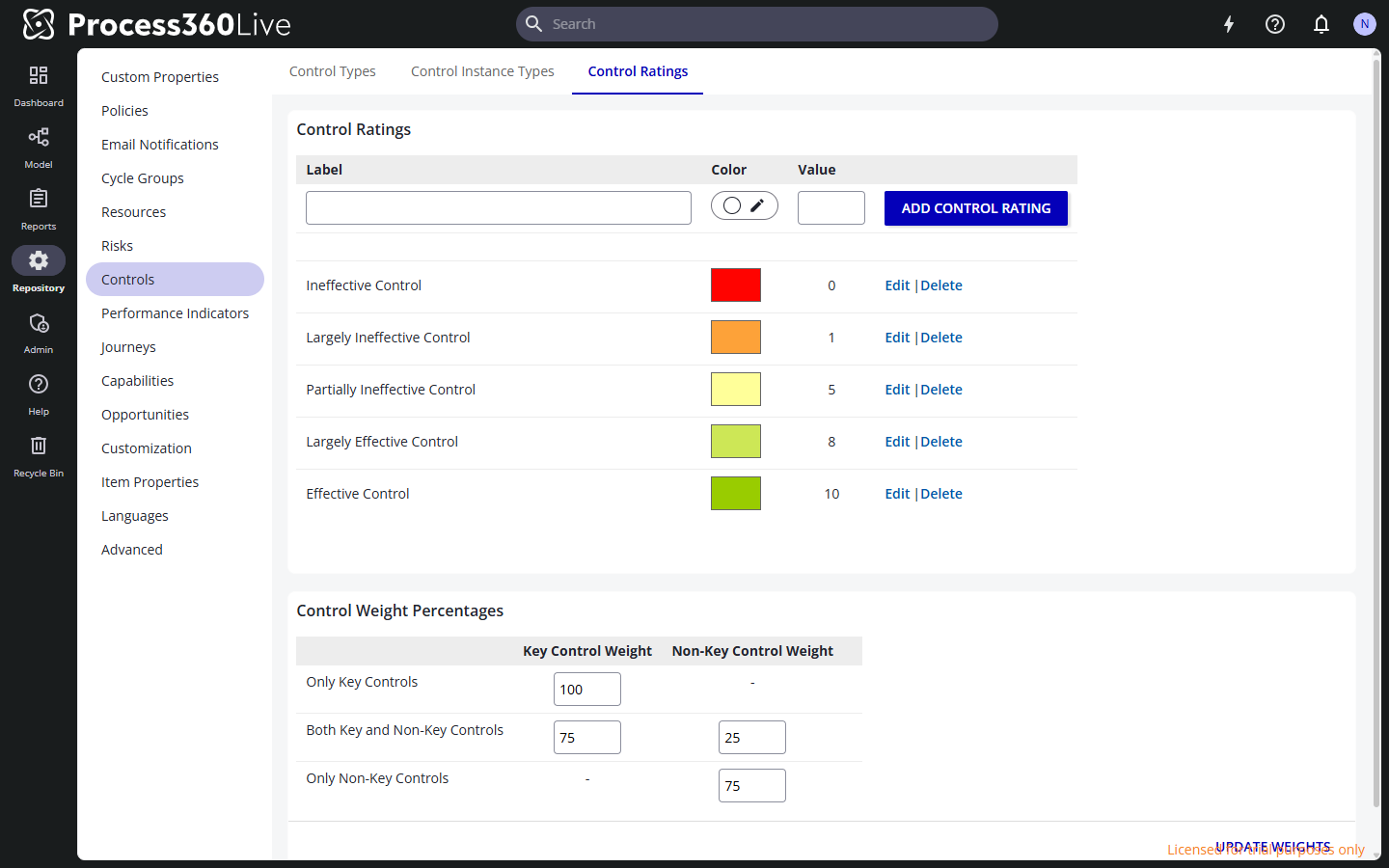Open Languages settings

point(135,516)
